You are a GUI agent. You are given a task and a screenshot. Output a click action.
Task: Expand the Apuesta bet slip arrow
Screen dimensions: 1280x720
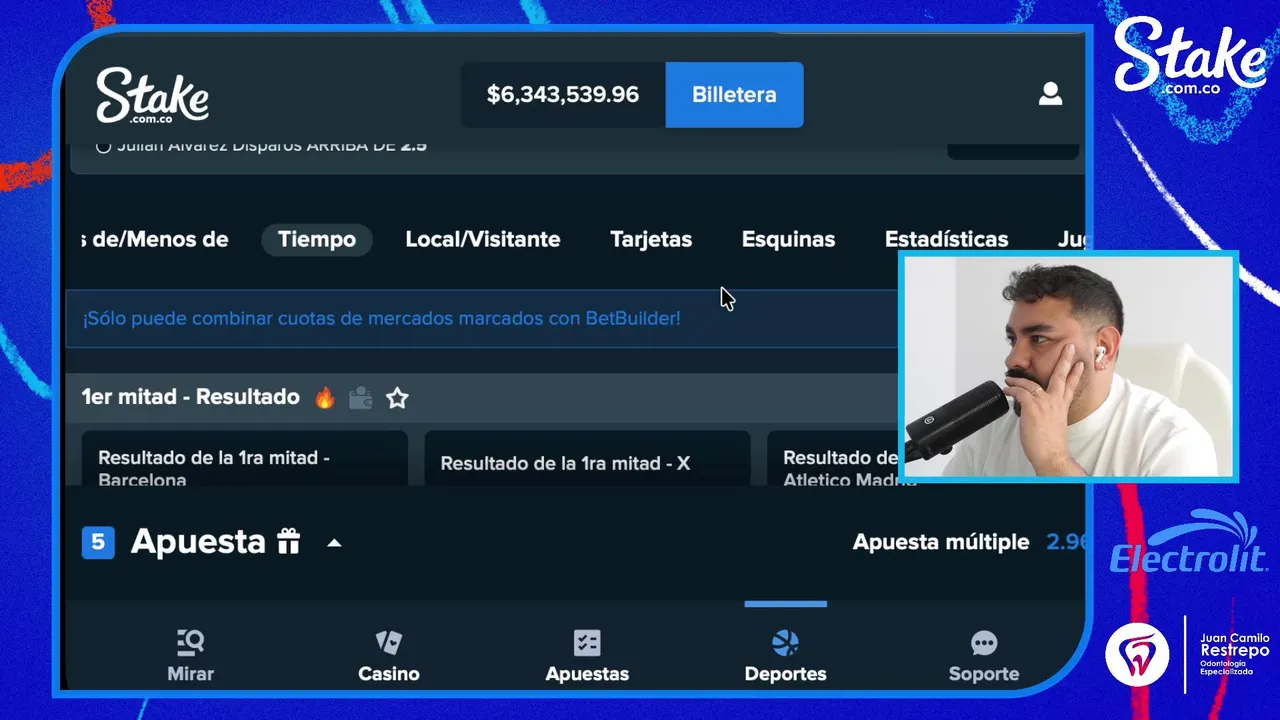pyautogui.click(x=335, y=543)
